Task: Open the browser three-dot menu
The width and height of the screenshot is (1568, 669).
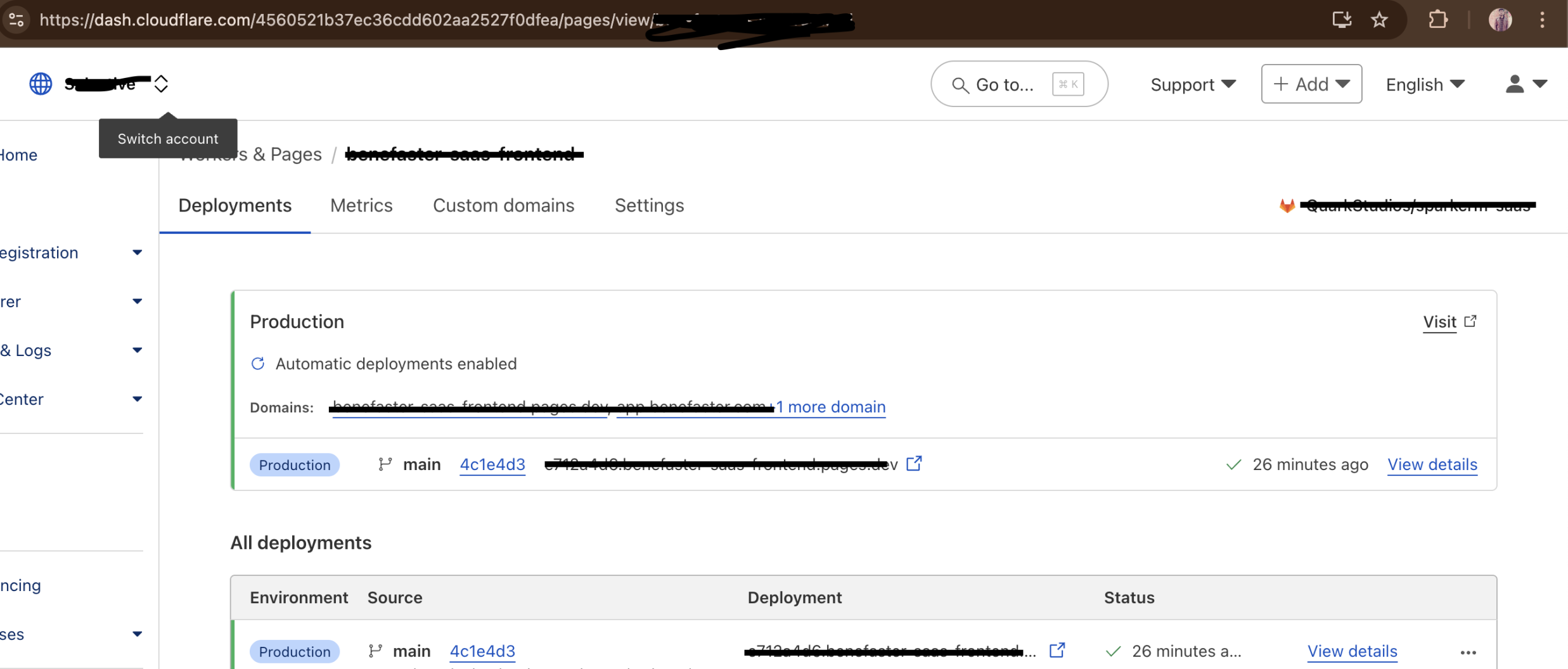Action: (1542, 20)
